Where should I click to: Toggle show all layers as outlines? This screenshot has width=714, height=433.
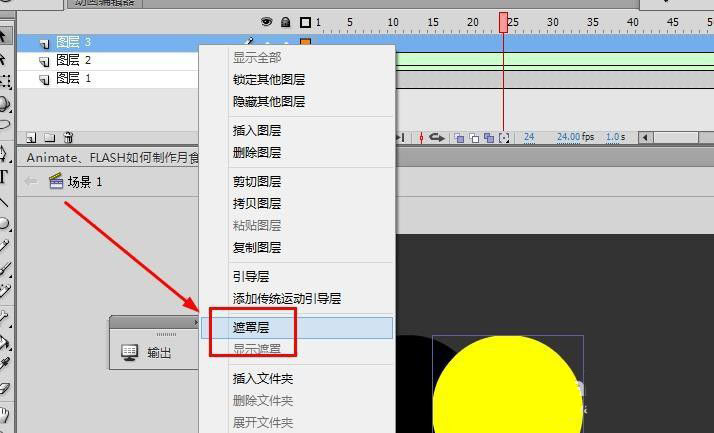coord(306,22)
